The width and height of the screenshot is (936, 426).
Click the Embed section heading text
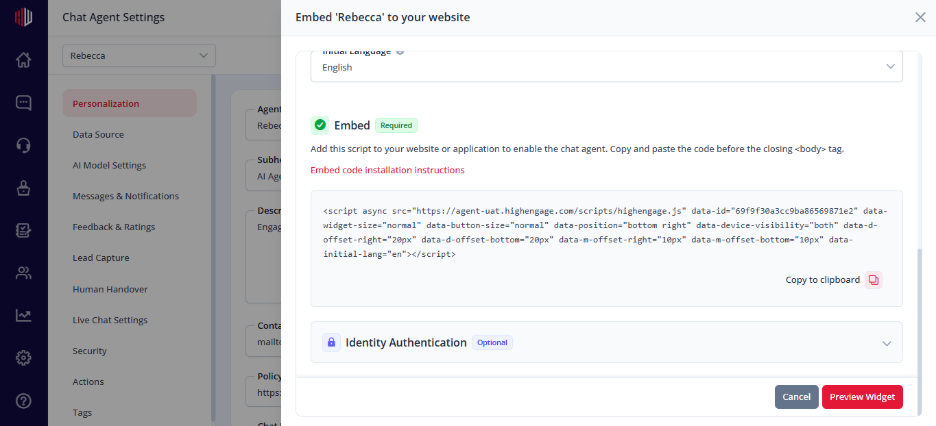[x=352, y=125]
